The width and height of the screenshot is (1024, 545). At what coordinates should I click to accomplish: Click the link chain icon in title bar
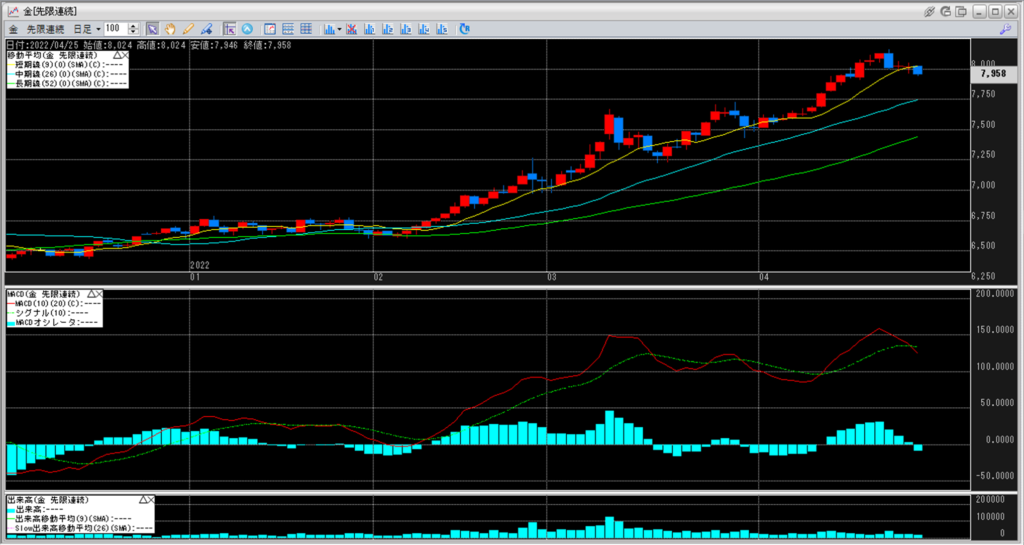tap(930, 10)
